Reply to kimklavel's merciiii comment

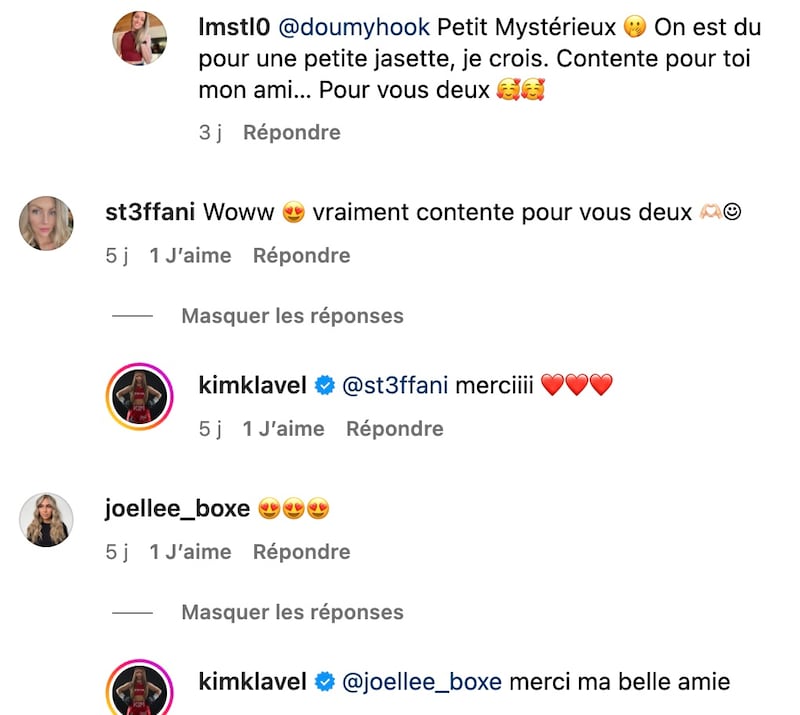coord(395,429)
